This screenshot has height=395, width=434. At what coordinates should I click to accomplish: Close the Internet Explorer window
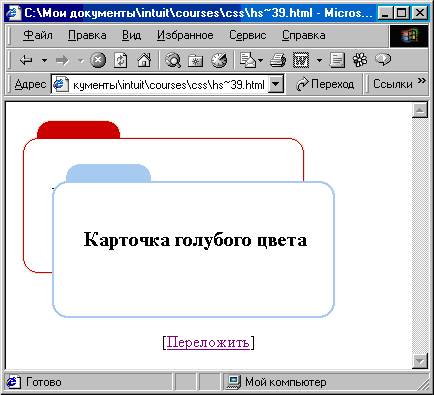point(420,13)
